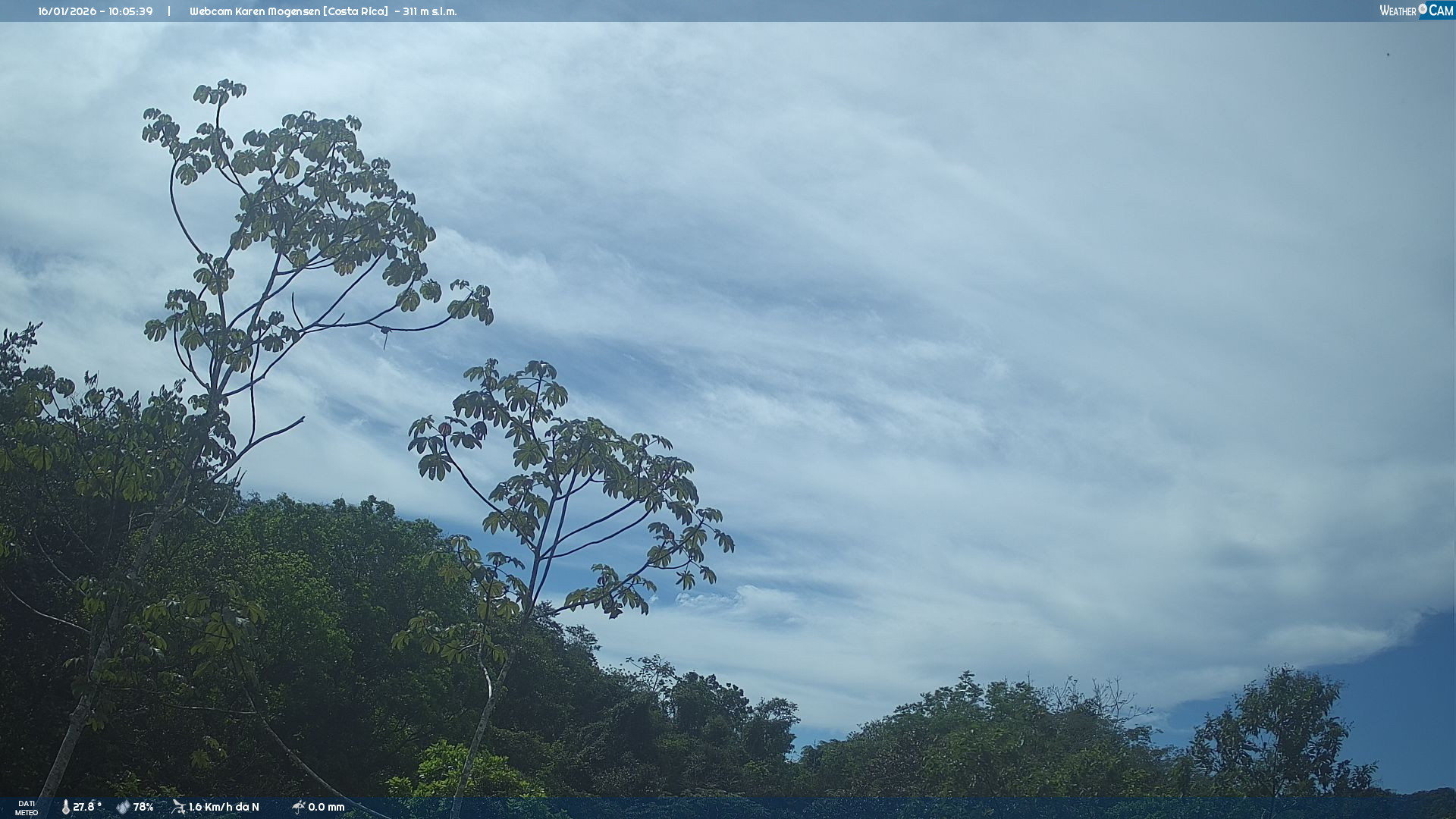Image resolution: width=1456 pixels, height=819 pixels.
Task: Click the wind speed icon
Action: 178,807
